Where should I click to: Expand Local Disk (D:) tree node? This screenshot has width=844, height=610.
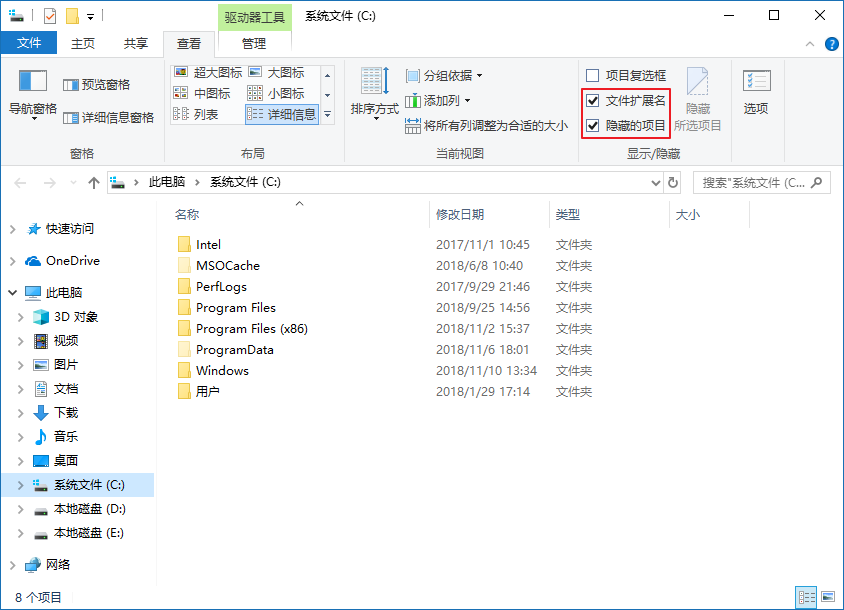tap(20, 509)
